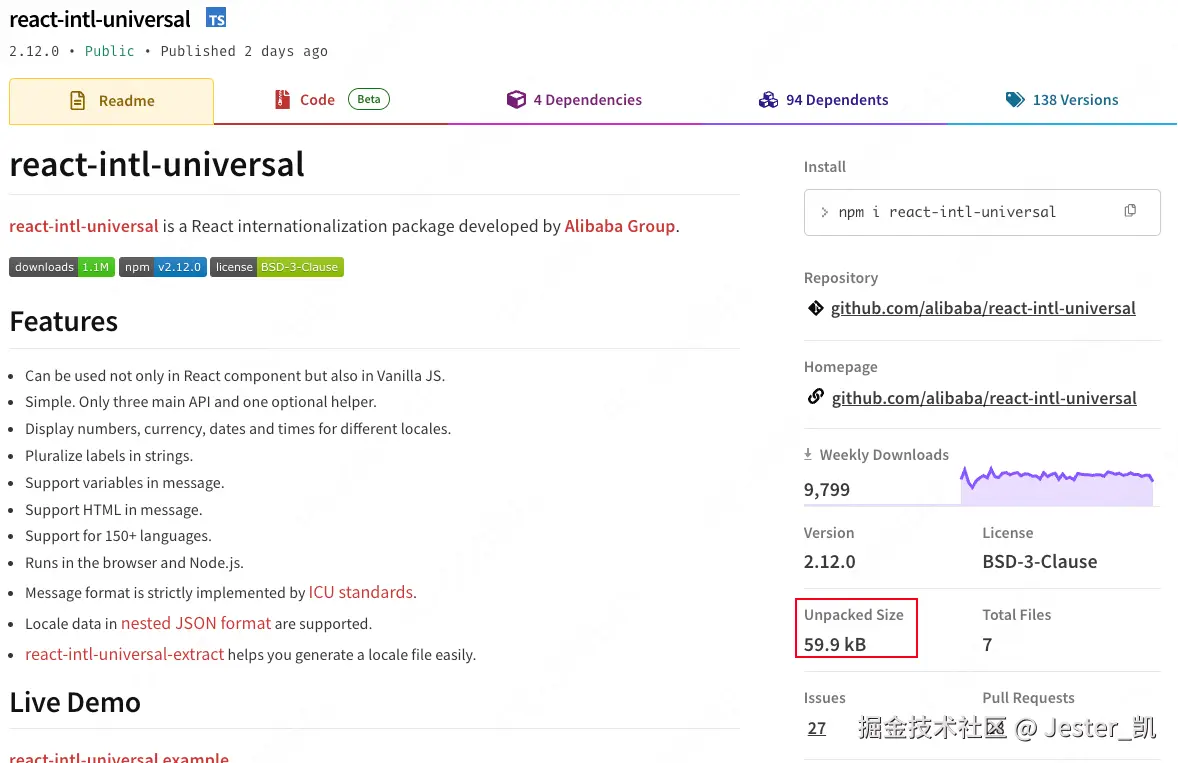Click the weekly downloads arrow icon
Screen dimensions: 1178x763
tap(808, 455)
